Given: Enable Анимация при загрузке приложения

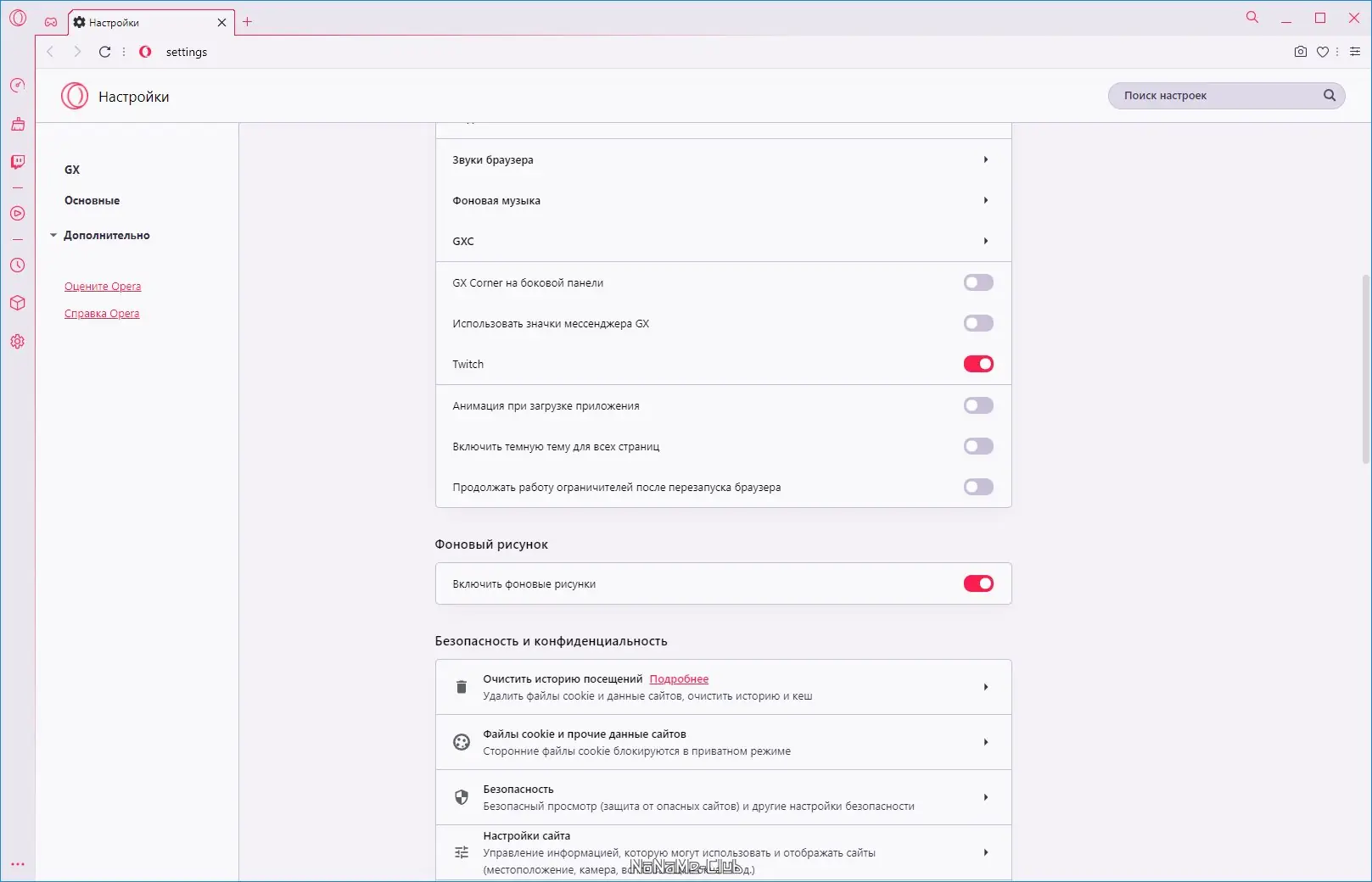Looking at the screenshot, I should point(978,405).
